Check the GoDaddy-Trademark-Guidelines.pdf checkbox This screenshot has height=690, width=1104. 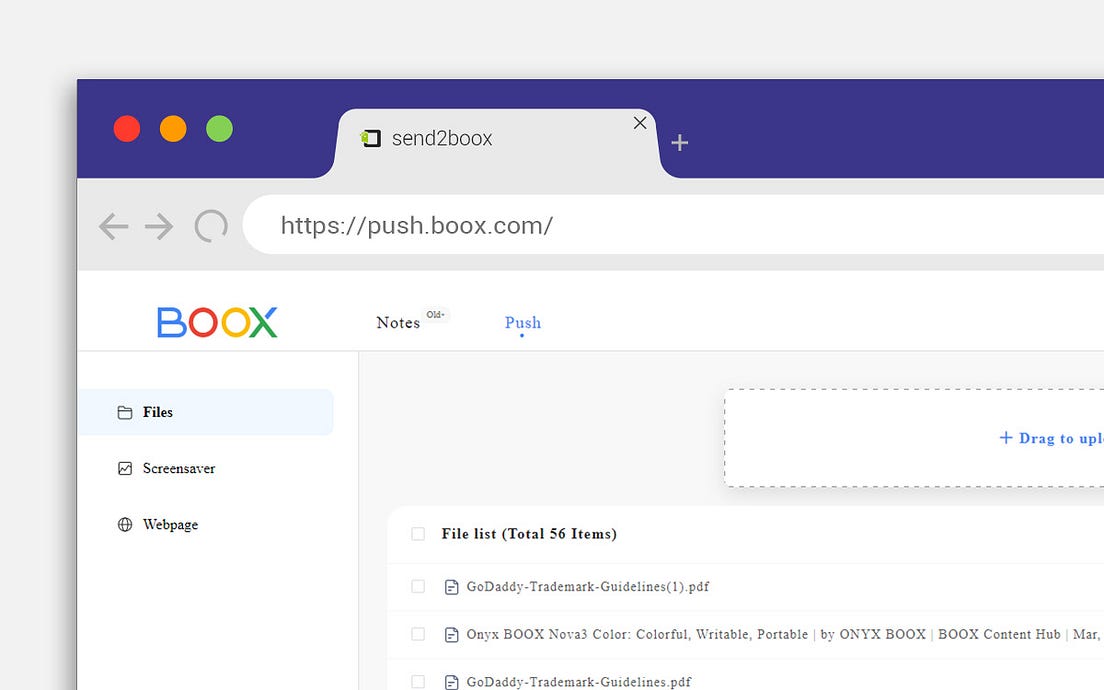pyautogui.click(x=418, y=682)
